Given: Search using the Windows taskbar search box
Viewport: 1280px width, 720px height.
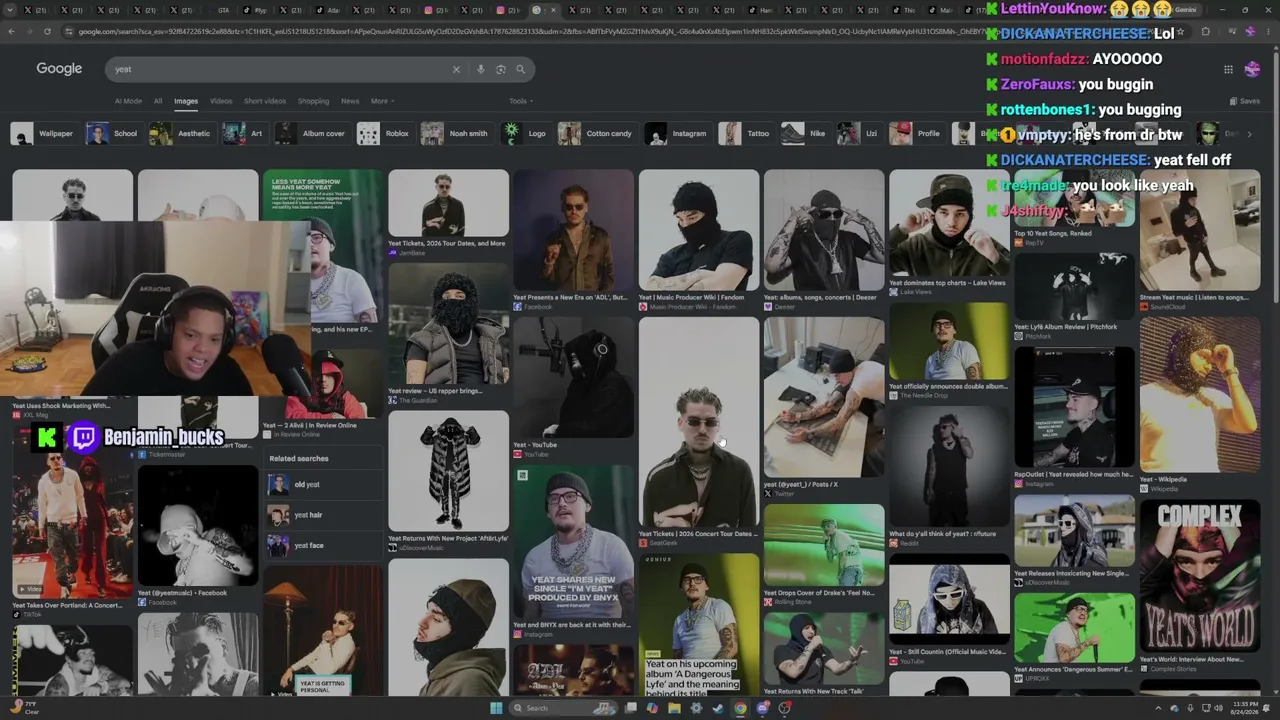Looking at the screenshot, I should [x=563, y=708].
